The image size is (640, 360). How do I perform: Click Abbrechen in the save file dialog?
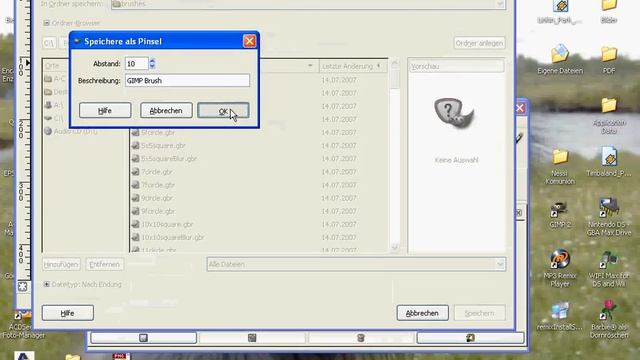coord(422,313)
